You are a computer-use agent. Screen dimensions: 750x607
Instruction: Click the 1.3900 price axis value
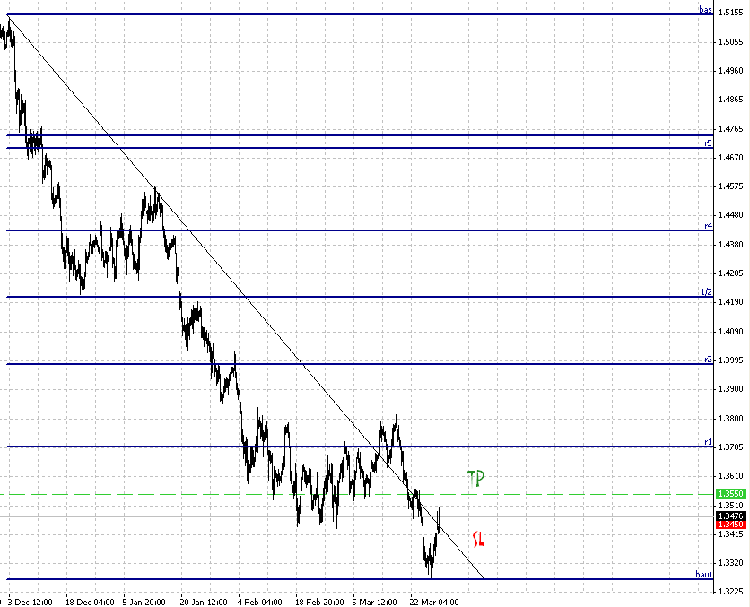coord(731,389)
